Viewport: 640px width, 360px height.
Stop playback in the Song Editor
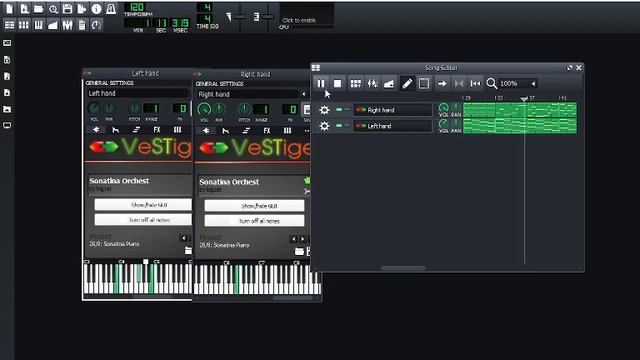pos(338,84)
